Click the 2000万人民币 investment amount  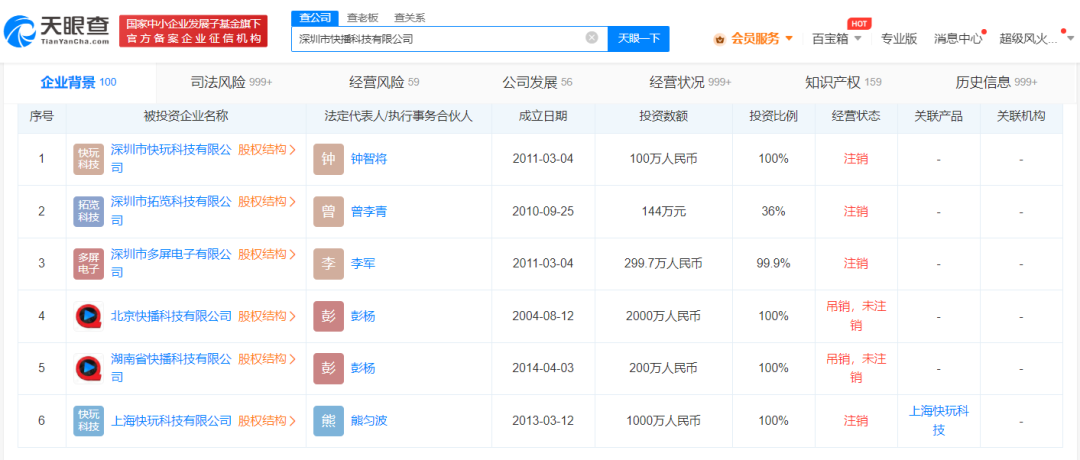pyautogui.click(x=663, y=316)
